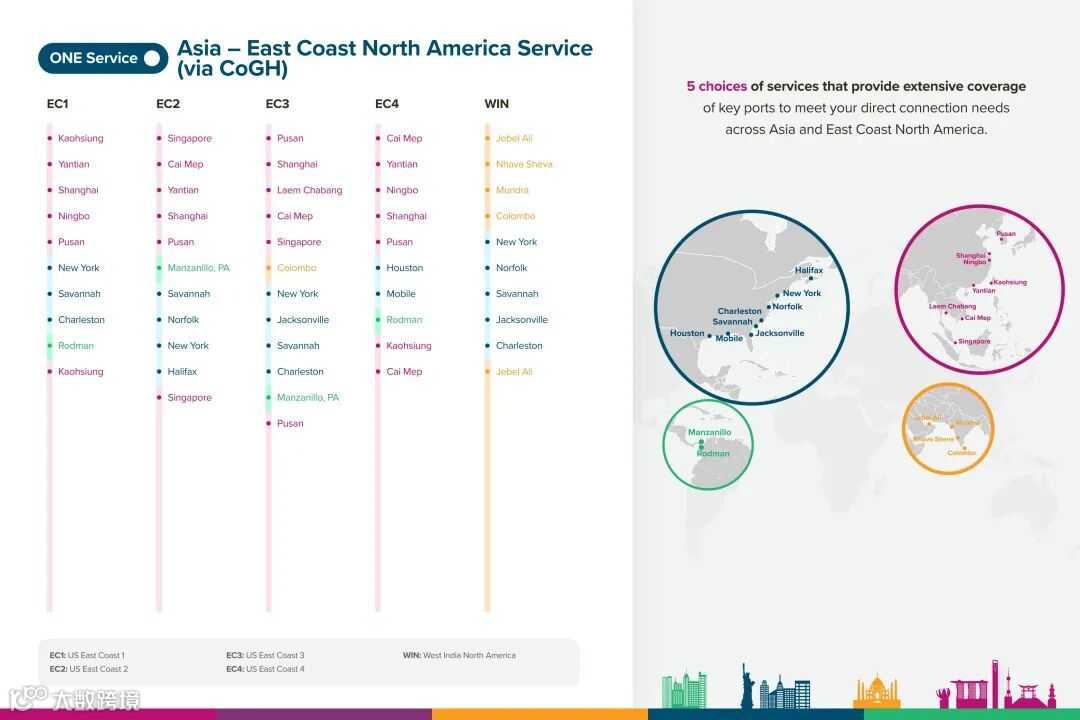1080x720 pixels.
Task: Click the Rodman label on the green map
Action: [712, 453]
